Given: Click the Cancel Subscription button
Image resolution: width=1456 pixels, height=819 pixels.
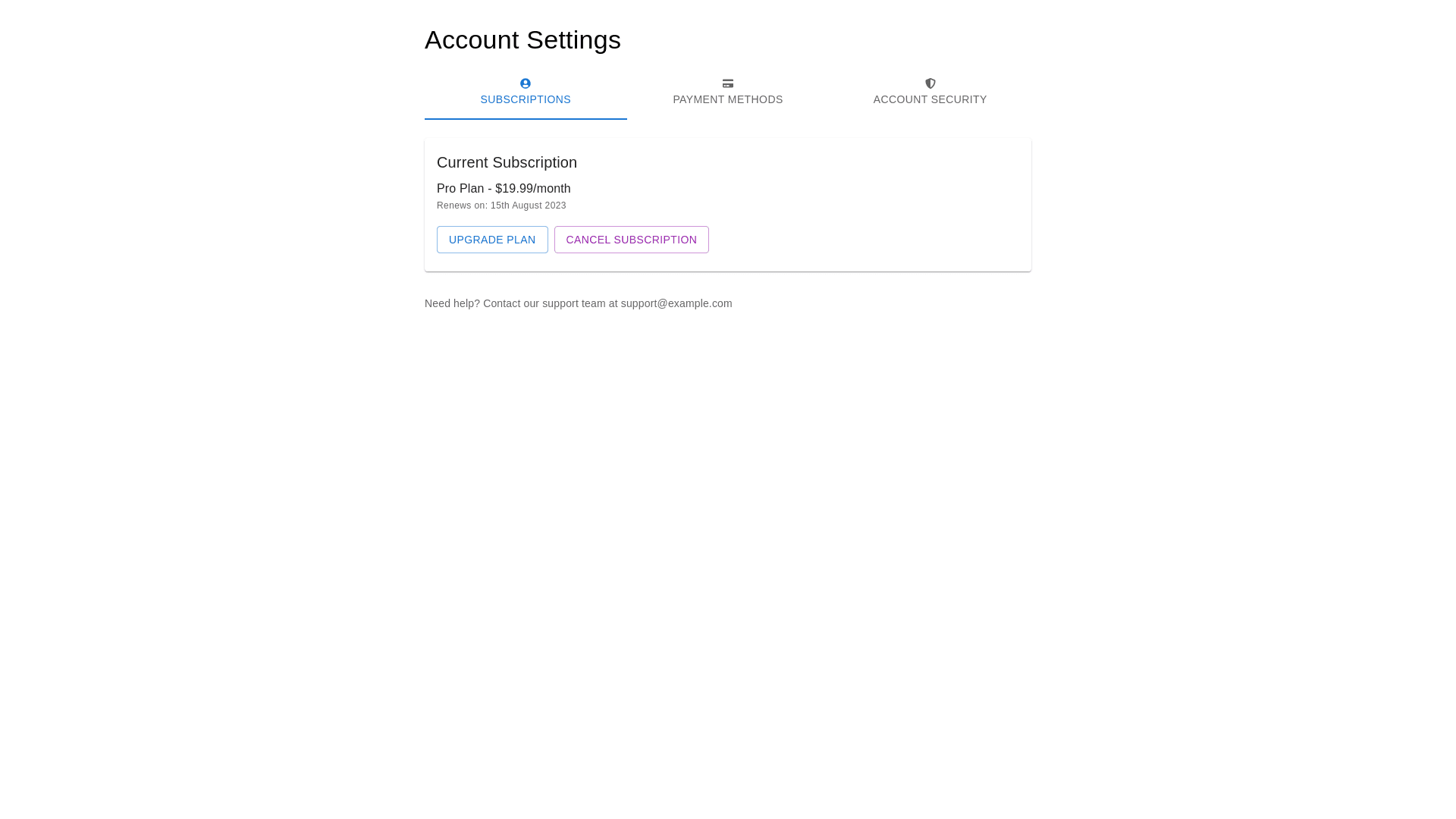Looking at the screenshot, I should click(632, 240).
